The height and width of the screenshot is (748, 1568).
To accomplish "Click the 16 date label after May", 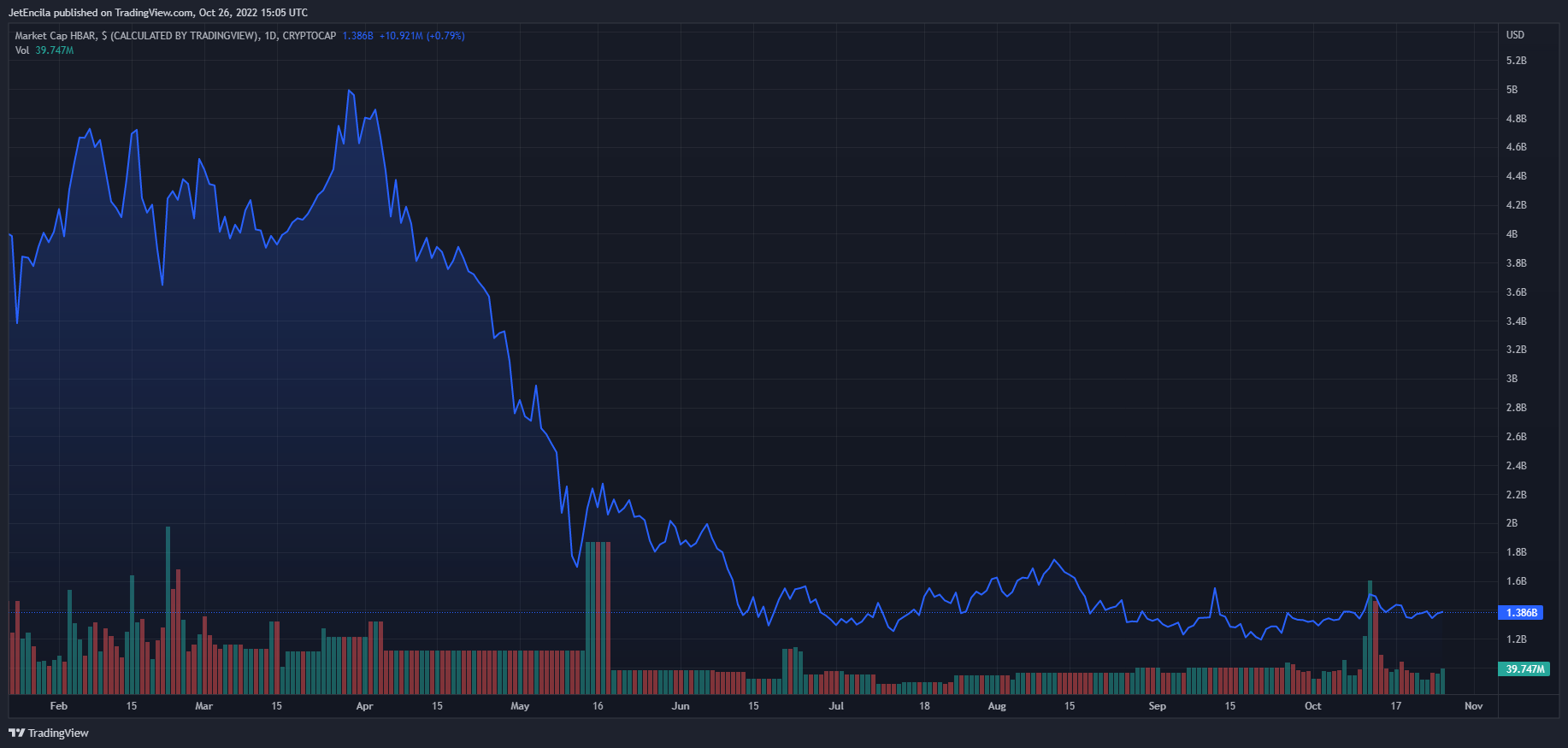I will click(598, 706).
